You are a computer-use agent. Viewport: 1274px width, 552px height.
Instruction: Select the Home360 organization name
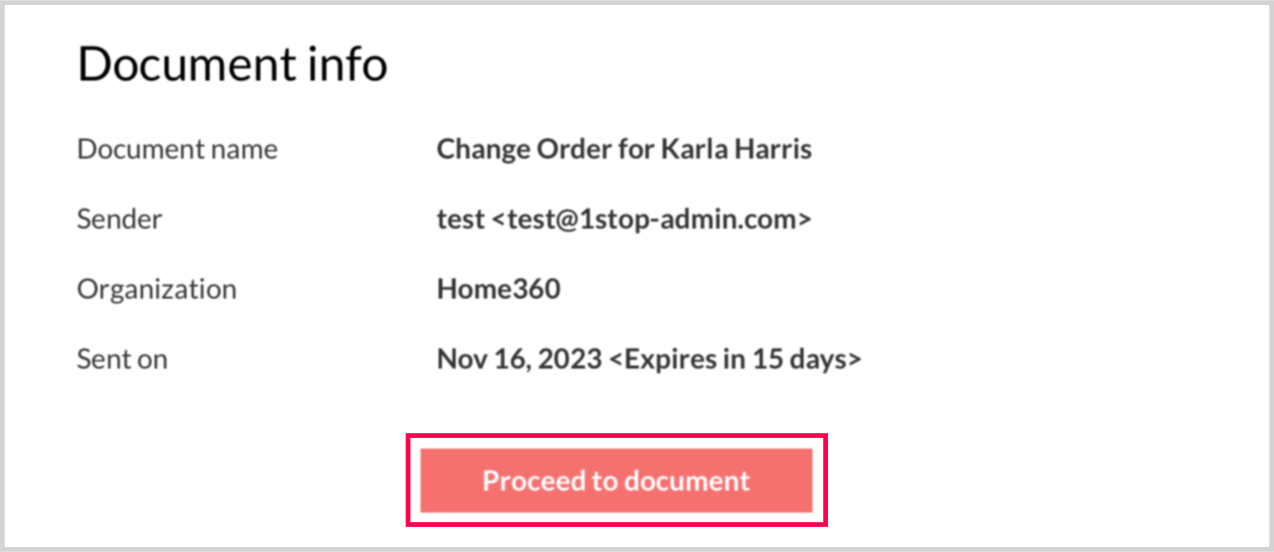498,289
